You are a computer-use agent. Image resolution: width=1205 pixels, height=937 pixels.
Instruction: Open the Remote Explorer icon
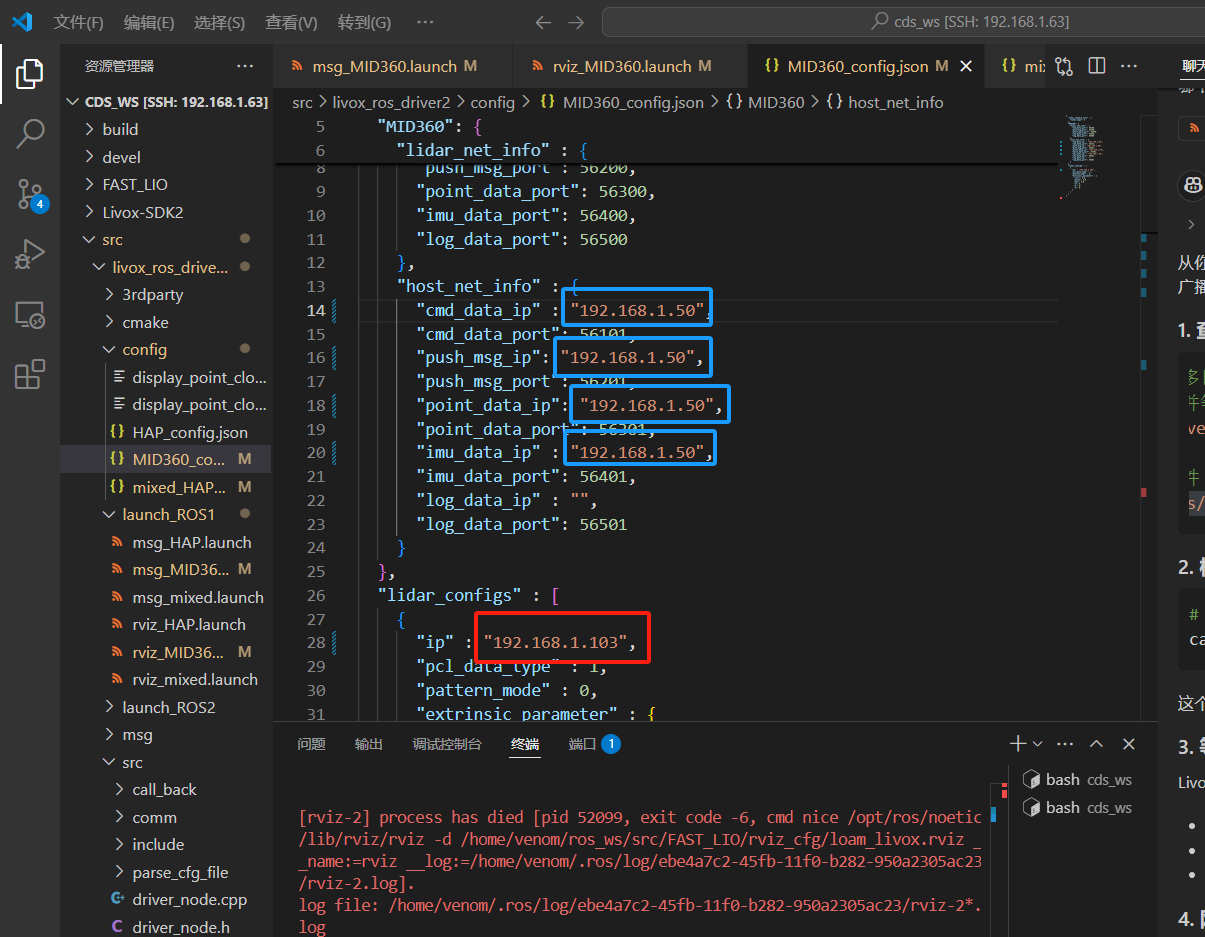30,316
